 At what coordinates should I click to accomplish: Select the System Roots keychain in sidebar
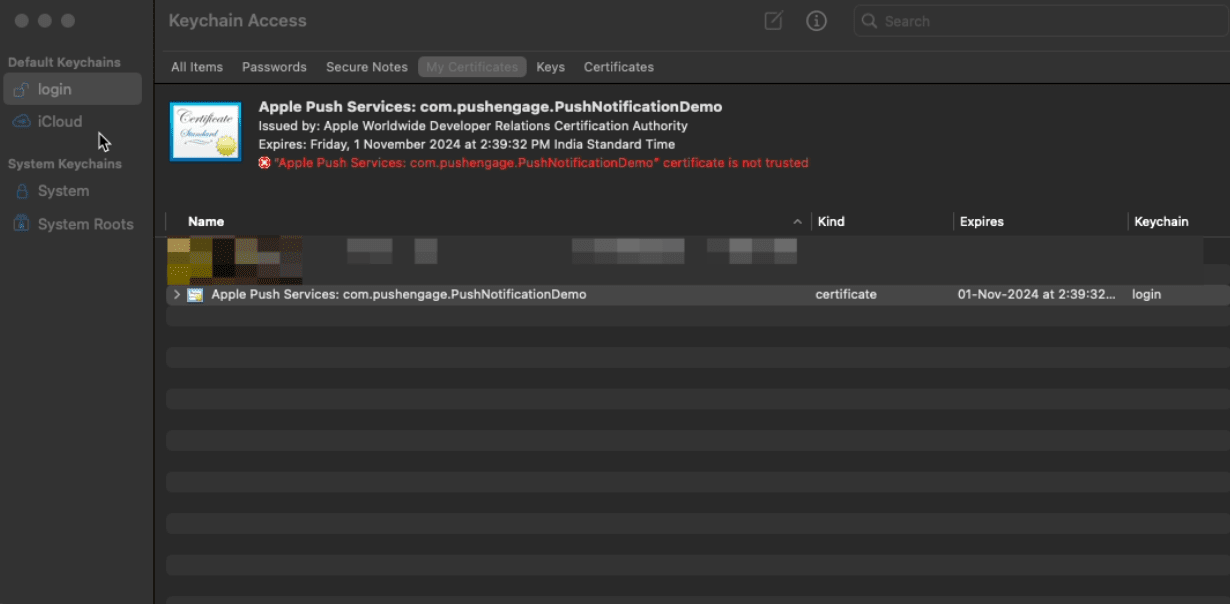click(85, 224)
